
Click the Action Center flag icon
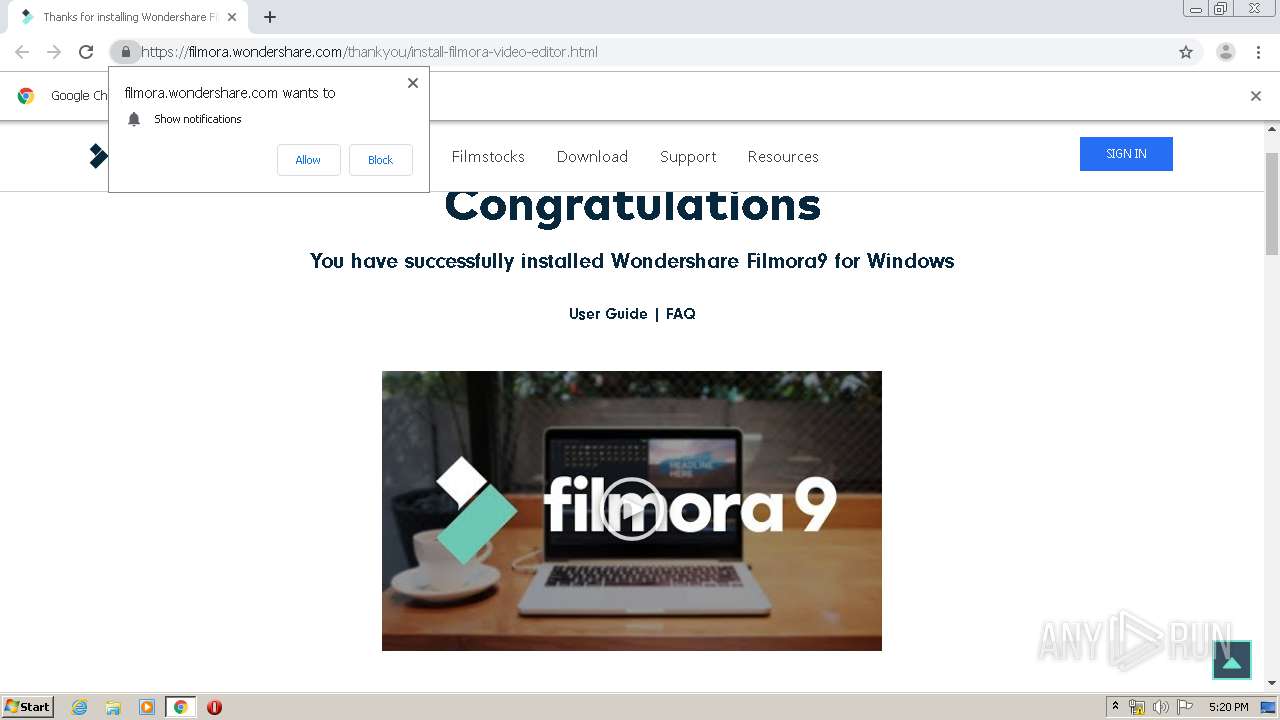(1185, 707)
